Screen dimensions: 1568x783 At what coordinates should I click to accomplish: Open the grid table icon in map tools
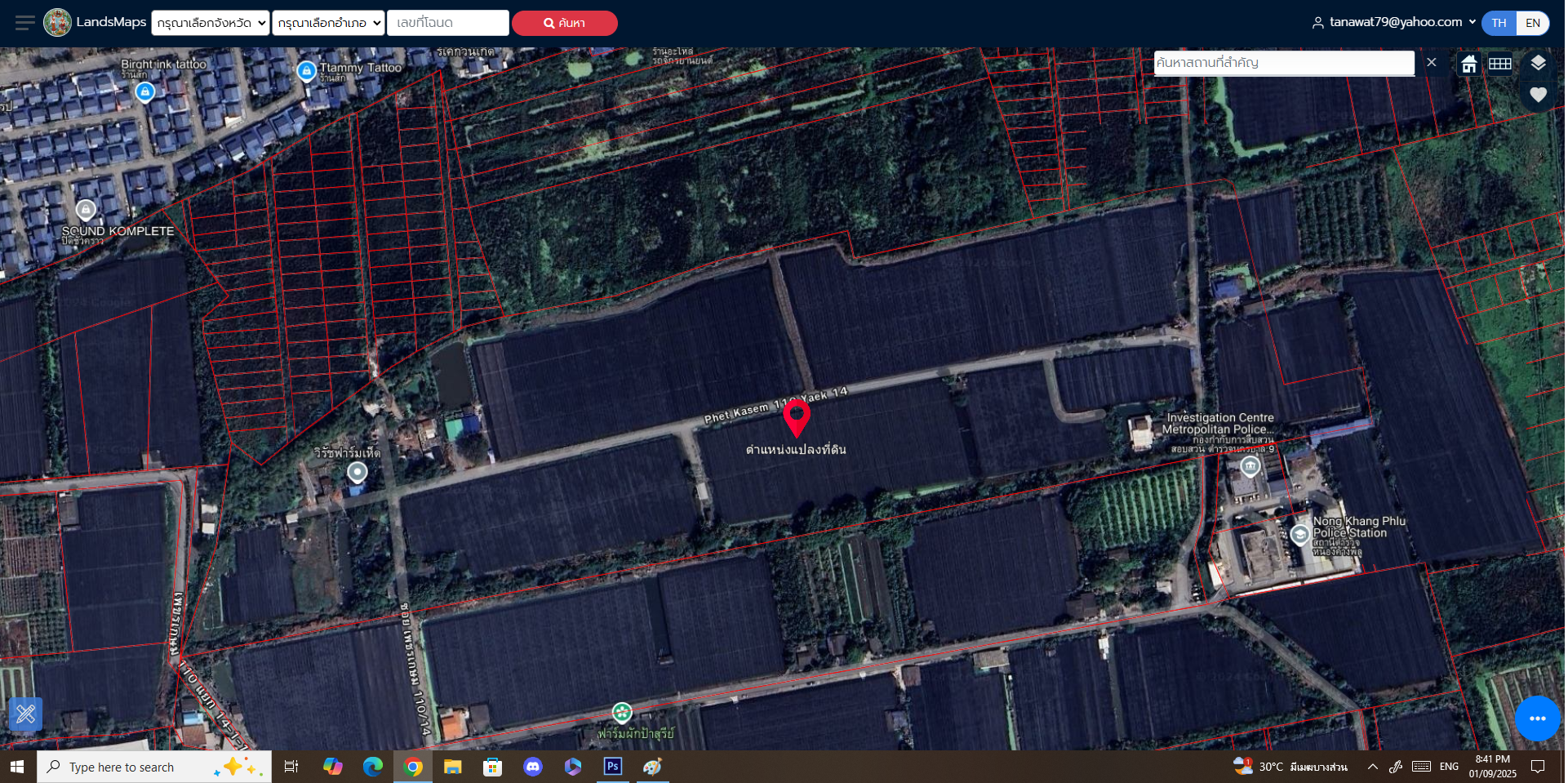pyautogui.click(x=1500, y=64)
